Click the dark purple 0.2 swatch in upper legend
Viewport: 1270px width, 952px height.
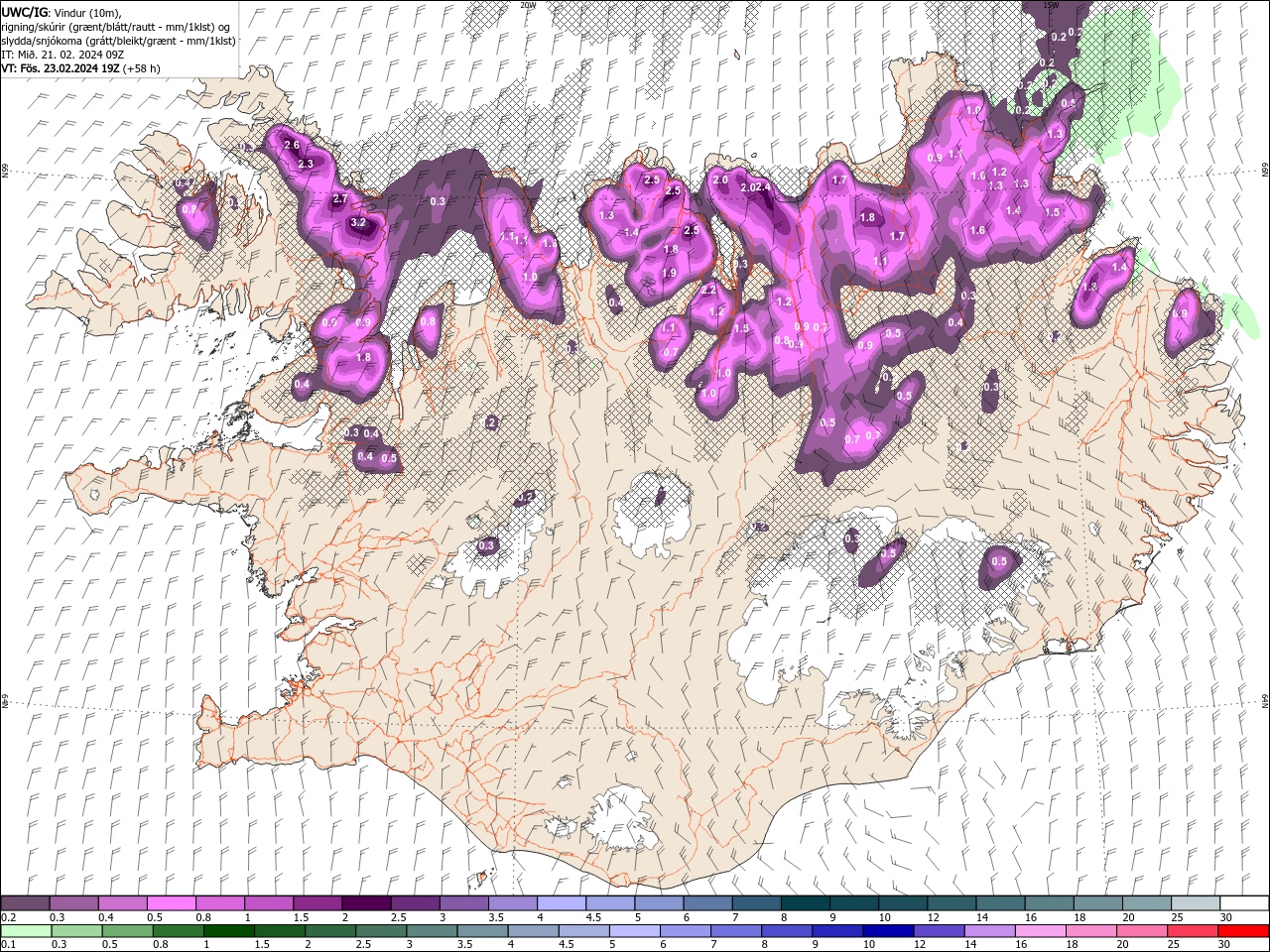point(25,903)
